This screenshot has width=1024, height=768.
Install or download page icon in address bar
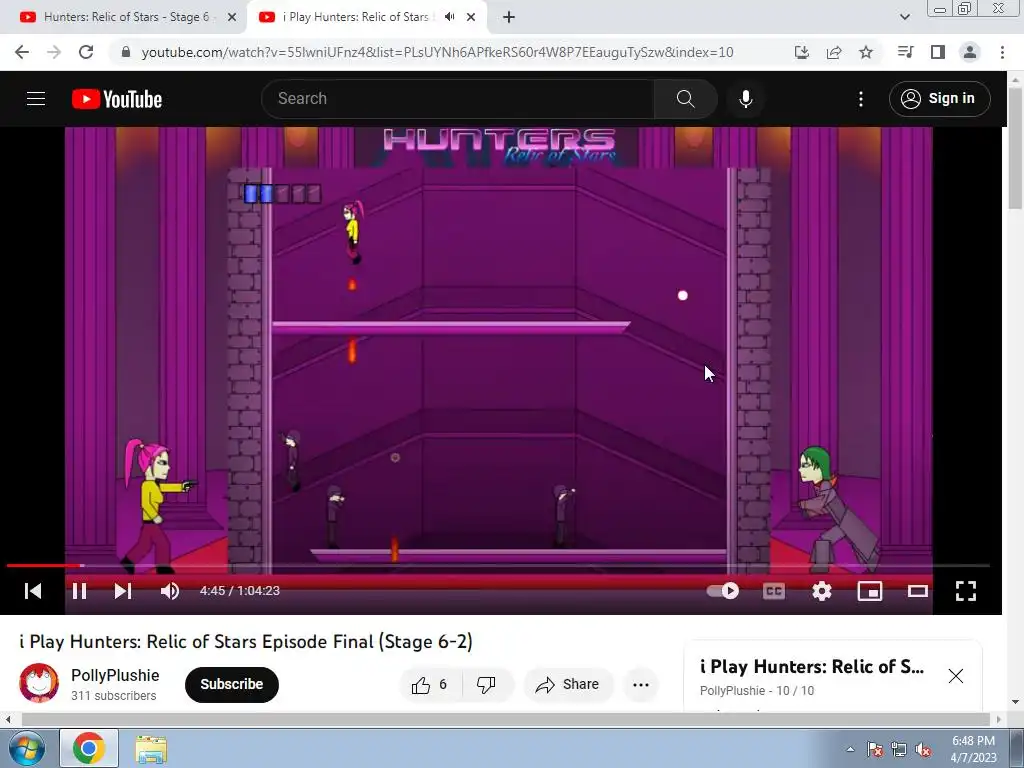click(801, 52)
